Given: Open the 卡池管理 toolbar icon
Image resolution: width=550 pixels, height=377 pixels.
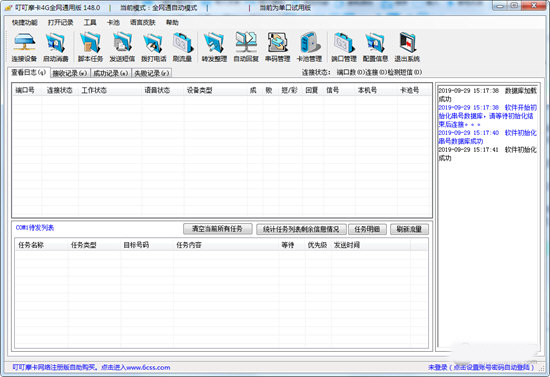Looking at the screenshot, I should (309, 47).
